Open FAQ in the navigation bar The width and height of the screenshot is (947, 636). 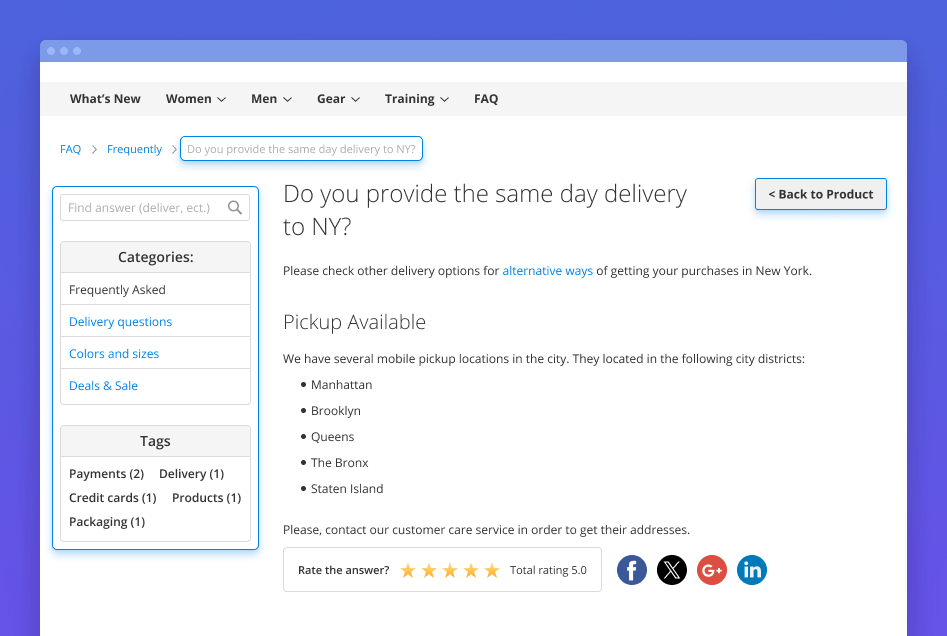(x=486, y=99)
